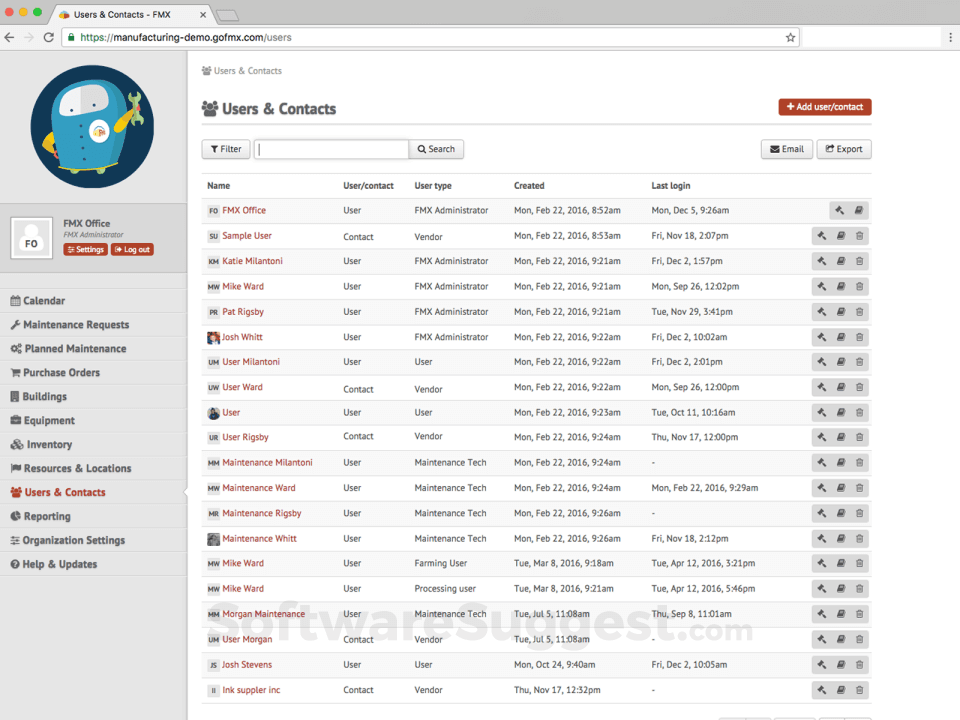This screenshot has width=960, height=720.
Task: Open the browser options menu (three dots)
Action: pos(950,36)
